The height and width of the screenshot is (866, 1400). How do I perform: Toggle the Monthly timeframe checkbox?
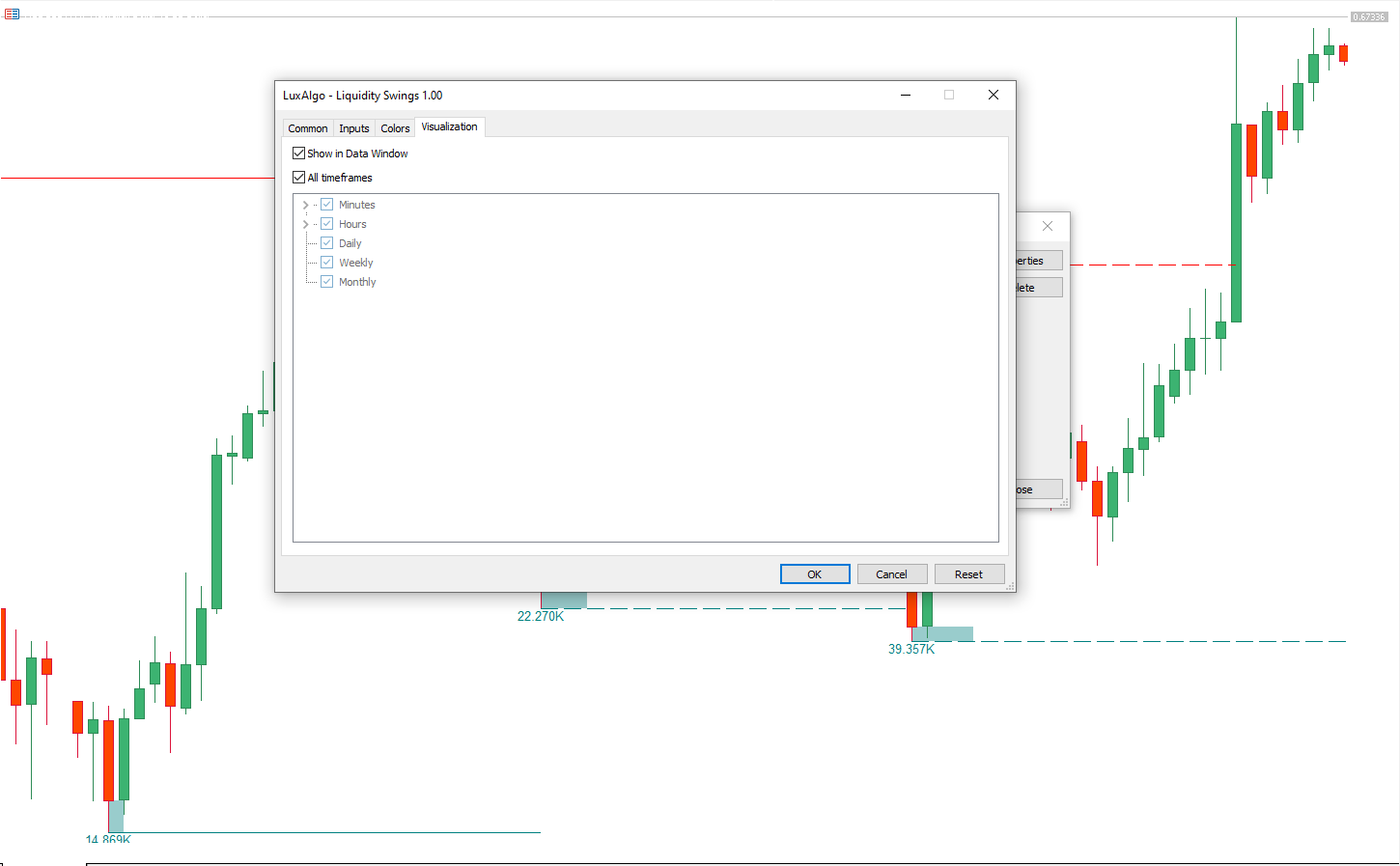[327, 282]
